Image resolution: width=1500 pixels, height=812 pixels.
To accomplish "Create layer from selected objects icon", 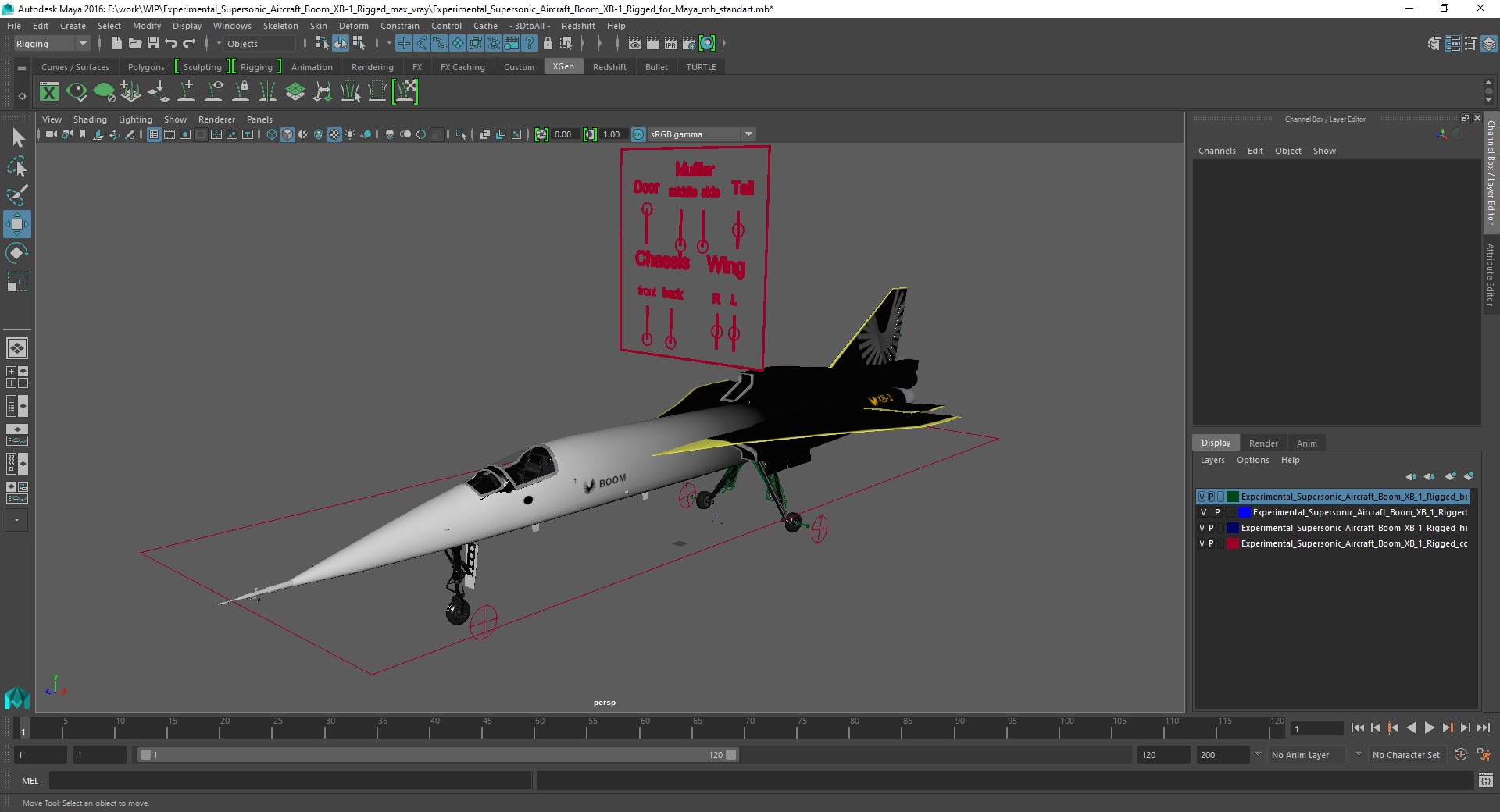I will point(1469,476).
